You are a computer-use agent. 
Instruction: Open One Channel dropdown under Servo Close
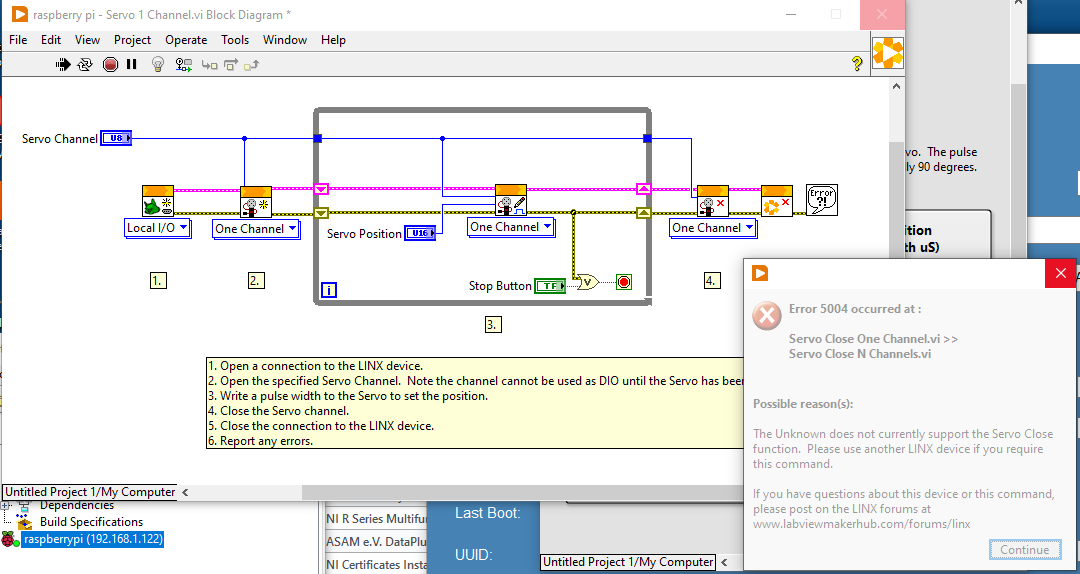pyautogui.click(x=712, y=228)
